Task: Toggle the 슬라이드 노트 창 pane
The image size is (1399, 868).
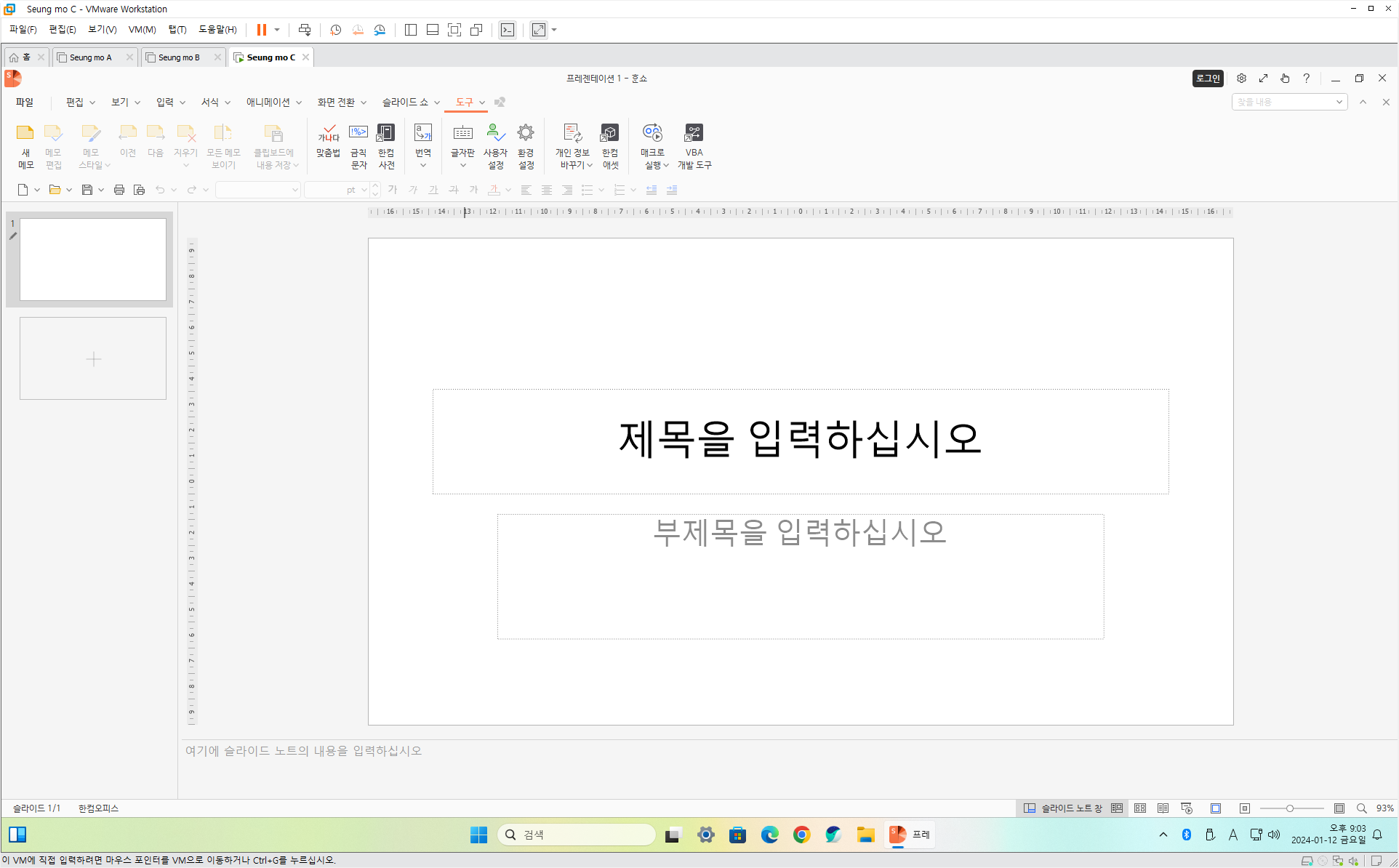Action: (x=1063, y=808)
